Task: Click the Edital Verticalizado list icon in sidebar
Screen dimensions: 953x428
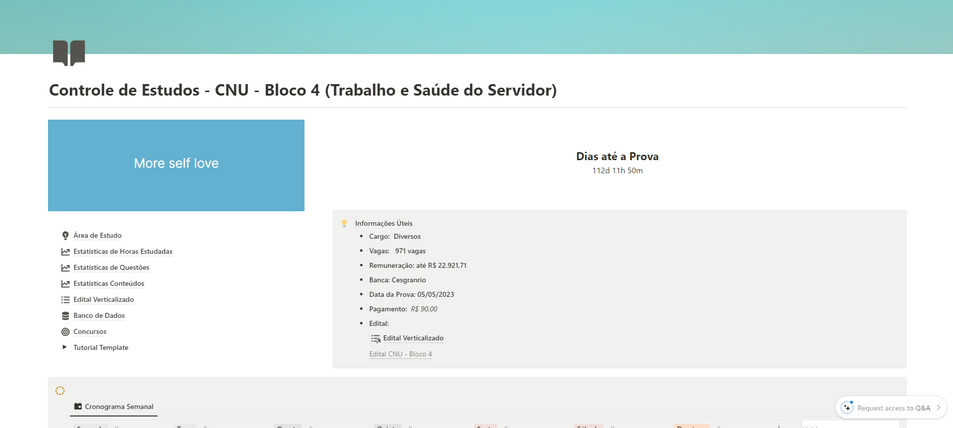Action: [65, 300]
